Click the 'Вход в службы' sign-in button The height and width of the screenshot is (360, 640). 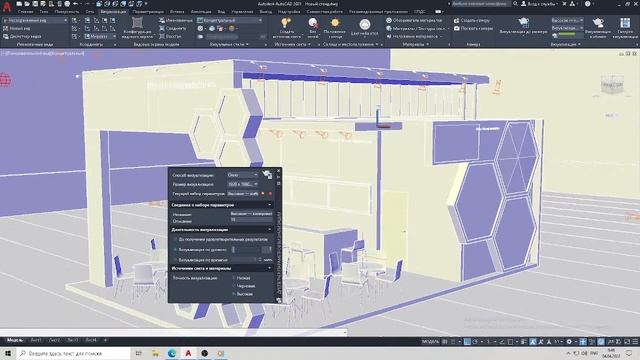(539, 4)
